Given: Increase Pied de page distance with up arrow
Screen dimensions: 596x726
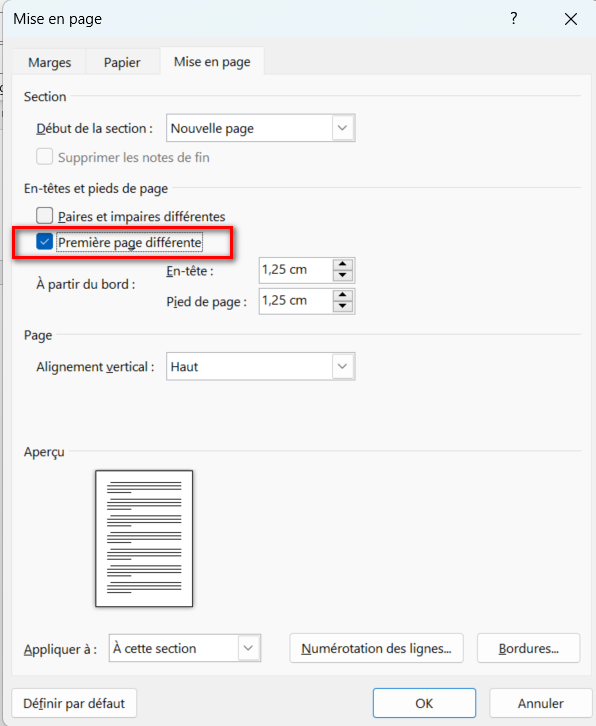Looking at the screenshot, I should (x=343, y=295).
